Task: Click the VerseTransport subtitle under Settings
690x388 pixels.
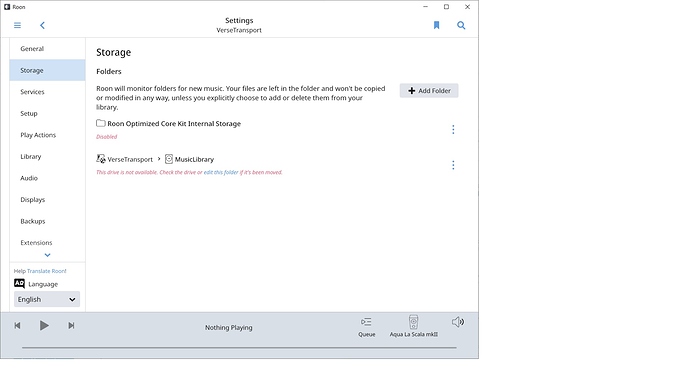Action: tap(239, 30)
